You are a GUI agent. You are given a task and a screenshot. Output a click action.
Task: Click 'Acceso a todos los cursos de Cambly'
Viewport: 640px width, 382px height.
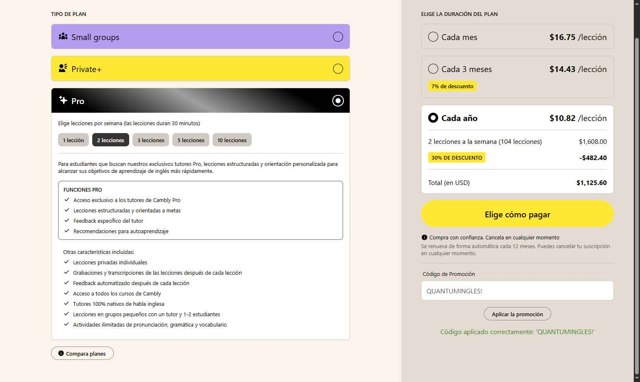point(117,293)
